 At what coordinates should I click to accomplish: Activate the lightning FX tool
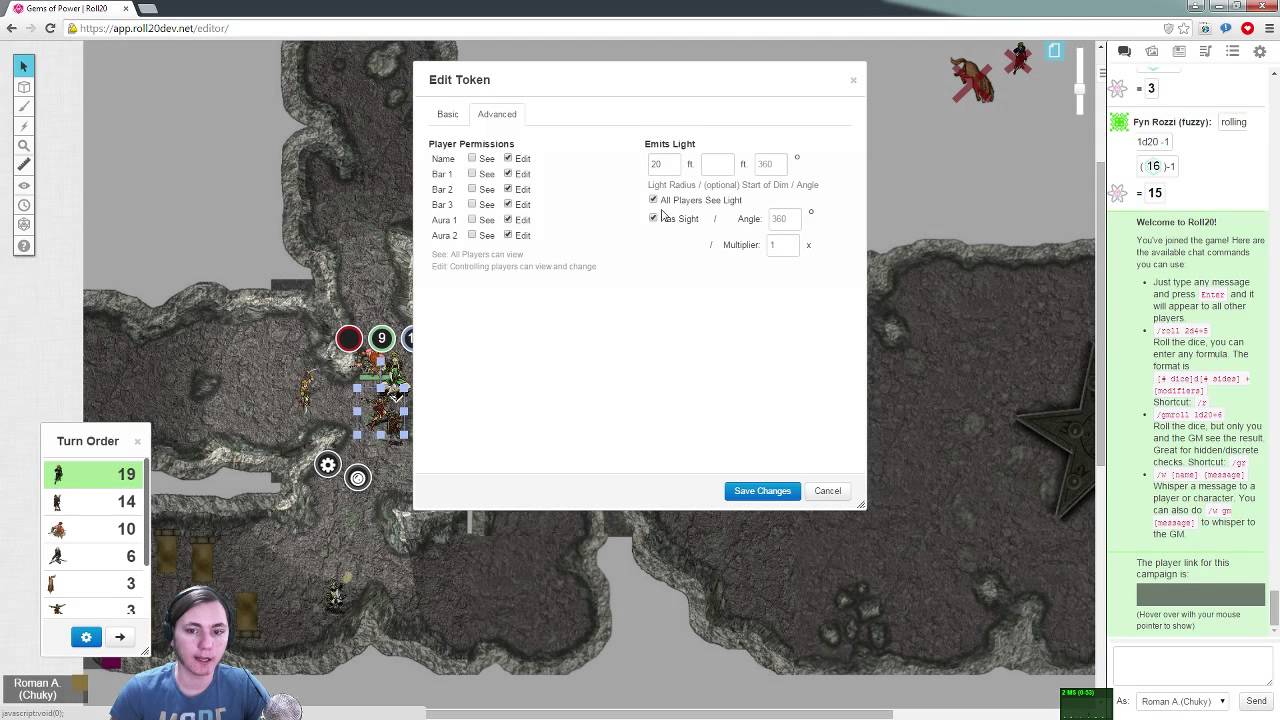coord(24,127)
